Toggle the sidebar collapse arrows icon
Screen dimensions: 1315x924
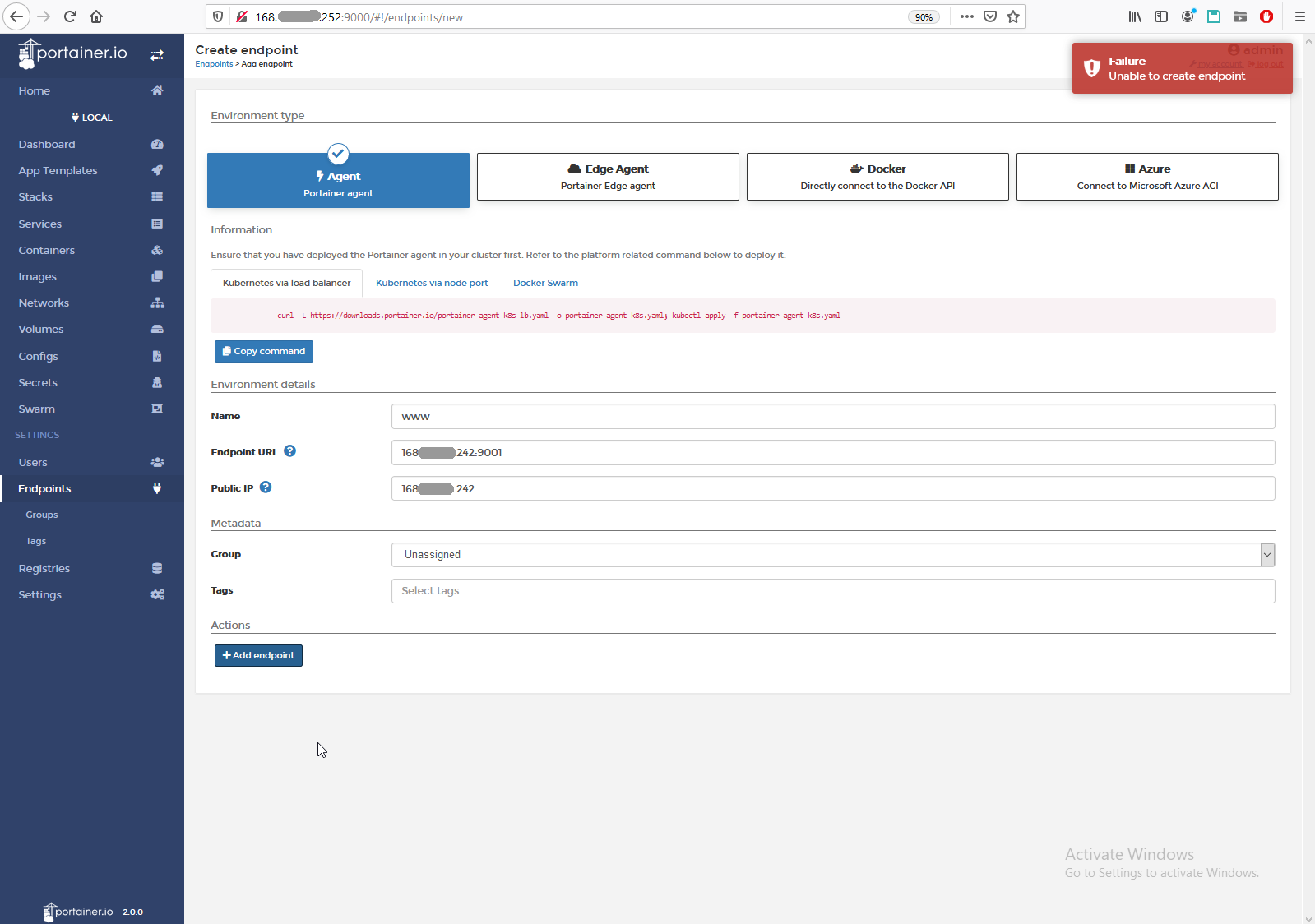pos(157,55)
